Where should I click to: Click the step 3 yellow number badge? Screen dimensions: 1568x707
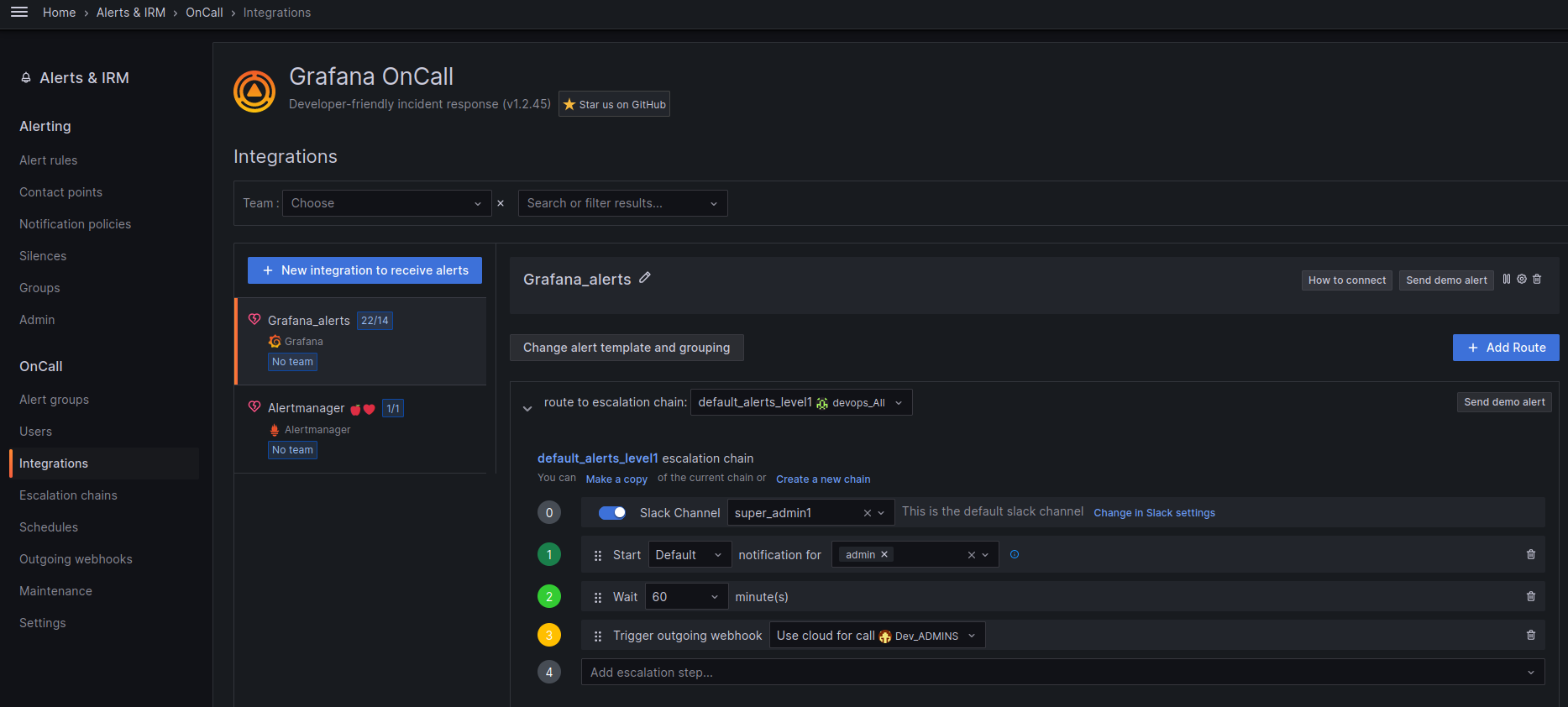549,635
